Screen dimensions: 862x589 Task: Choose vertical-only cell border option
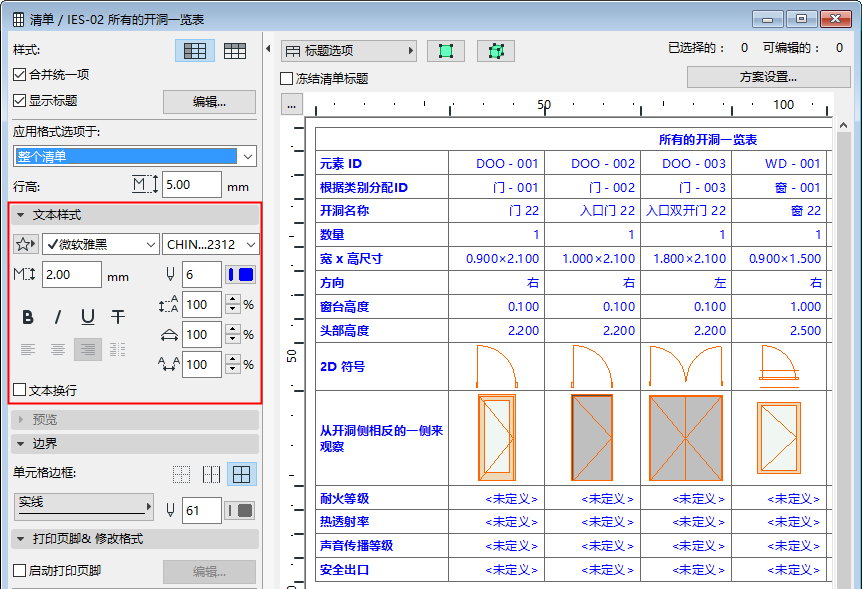point(211,474)
